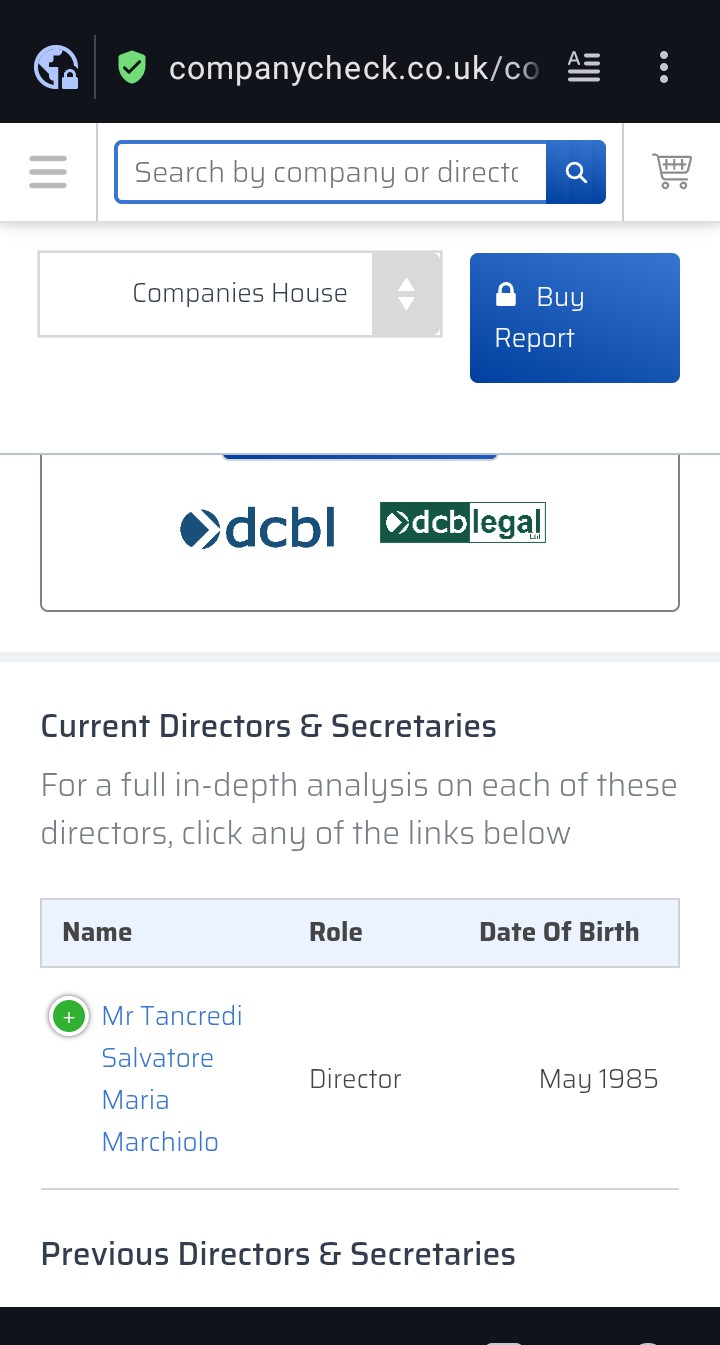Click the dcb legal logo
The height and width of the screenshot is (1345, 720).
(462, 523)
